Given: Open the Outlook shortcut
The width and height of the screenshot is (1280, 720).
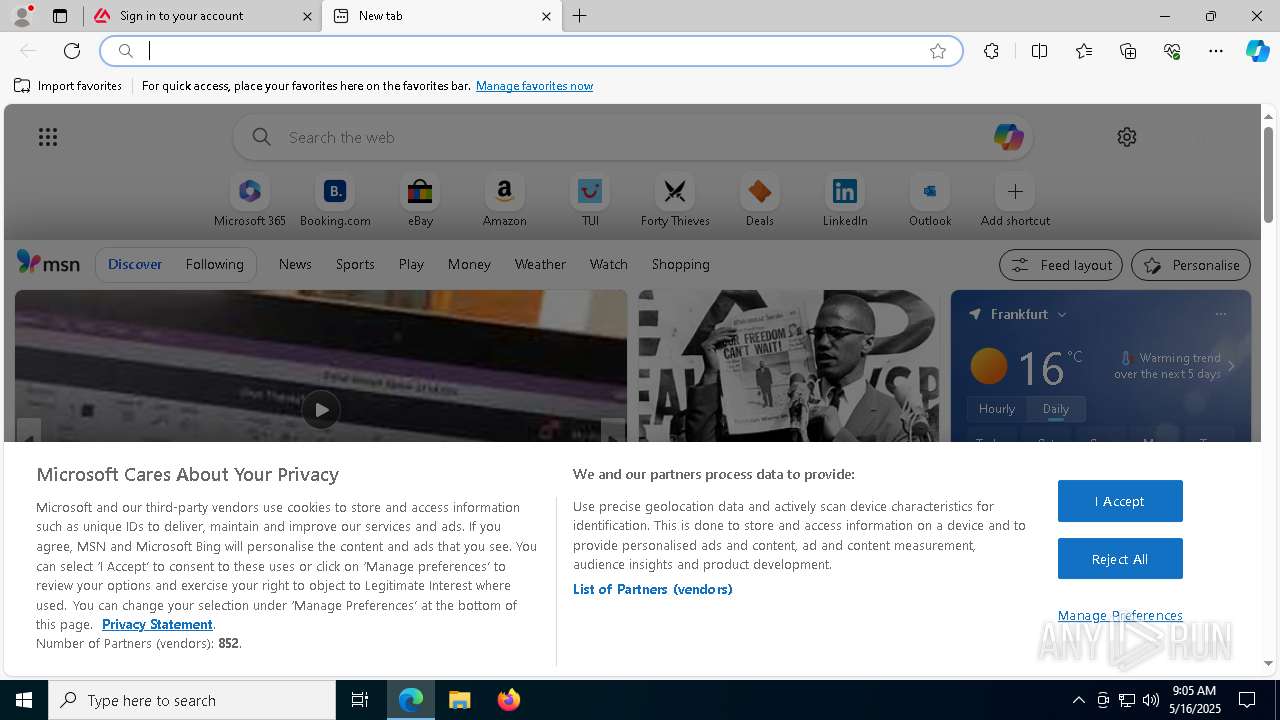Looking at the screenshot, I should [930, 201].
